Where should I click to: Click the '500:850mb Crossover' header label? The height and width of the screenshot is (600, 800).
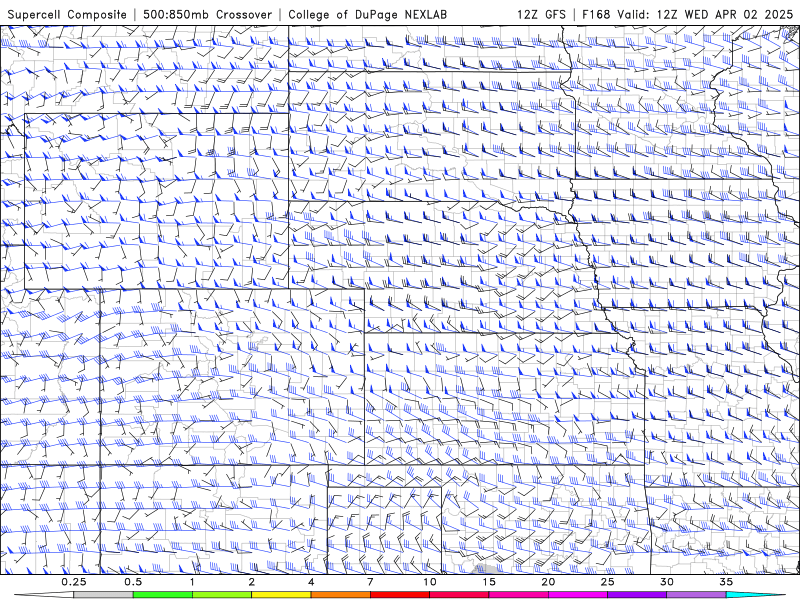click(208, 15)
